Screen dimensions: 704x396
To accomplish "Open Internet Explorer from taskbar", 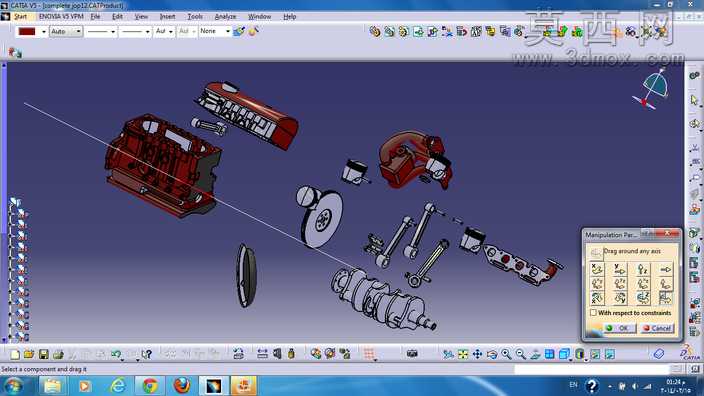I will 118,386.
